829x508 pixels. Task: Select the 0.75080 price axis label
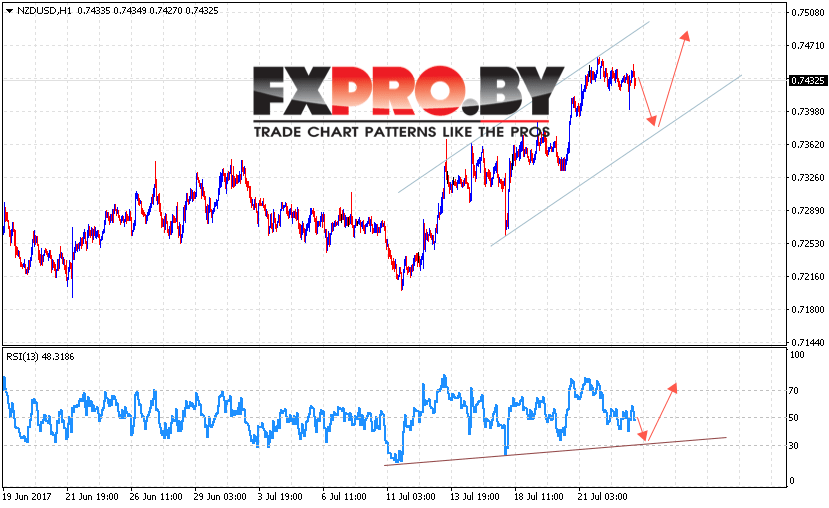coord(807,13)
